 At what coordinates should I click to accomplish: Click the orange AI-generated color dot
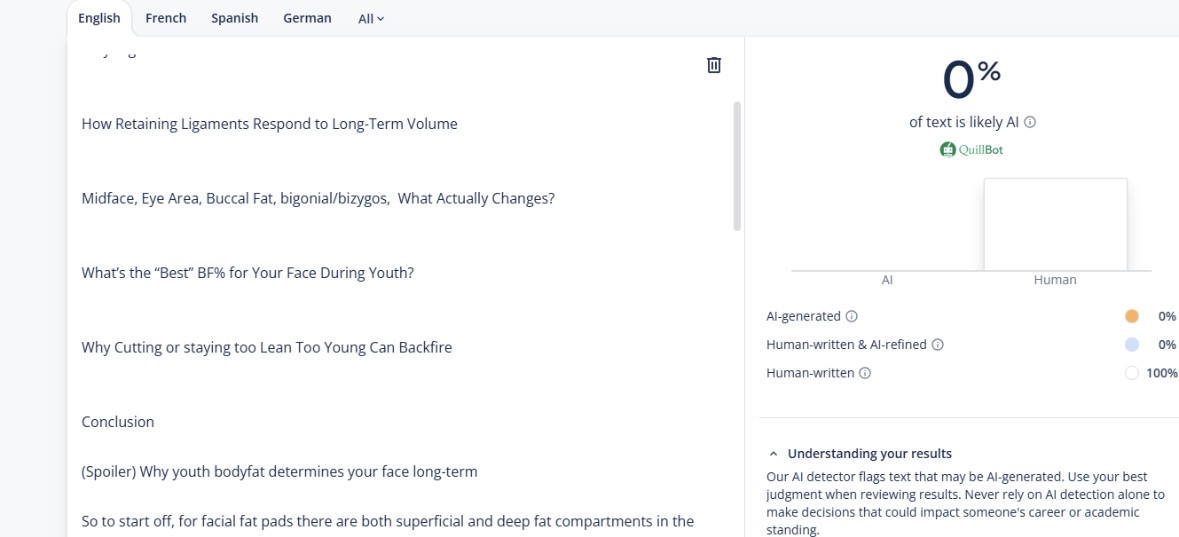coord(1132,316)
